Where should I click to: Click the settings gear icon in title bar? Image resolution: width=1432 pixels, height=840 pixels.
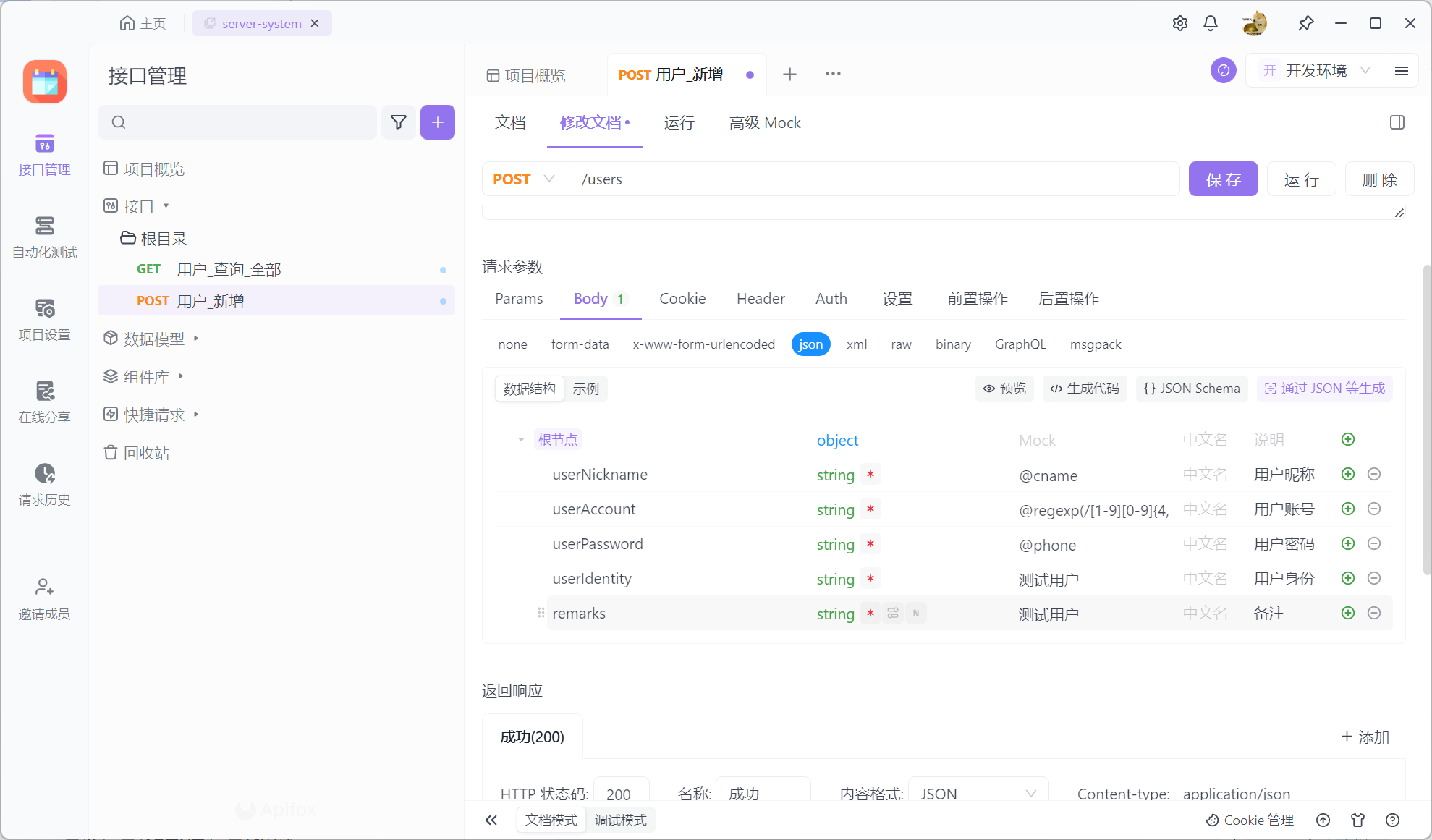pyautogui.click(x=1180, y=23)
